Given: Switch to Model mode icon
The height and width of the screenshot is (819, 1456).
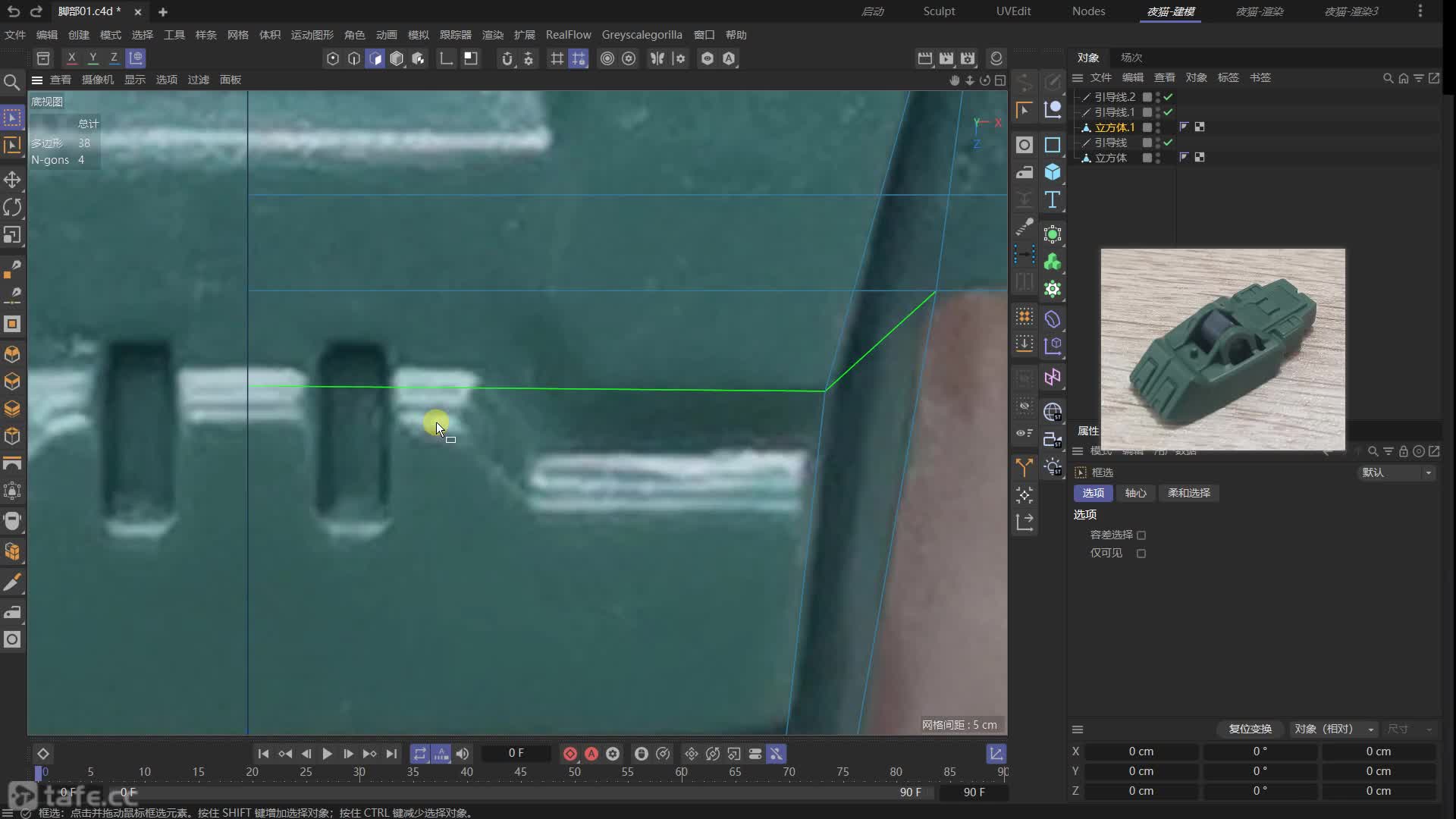Looking at the screenshot, I should [x=396, y=58].
